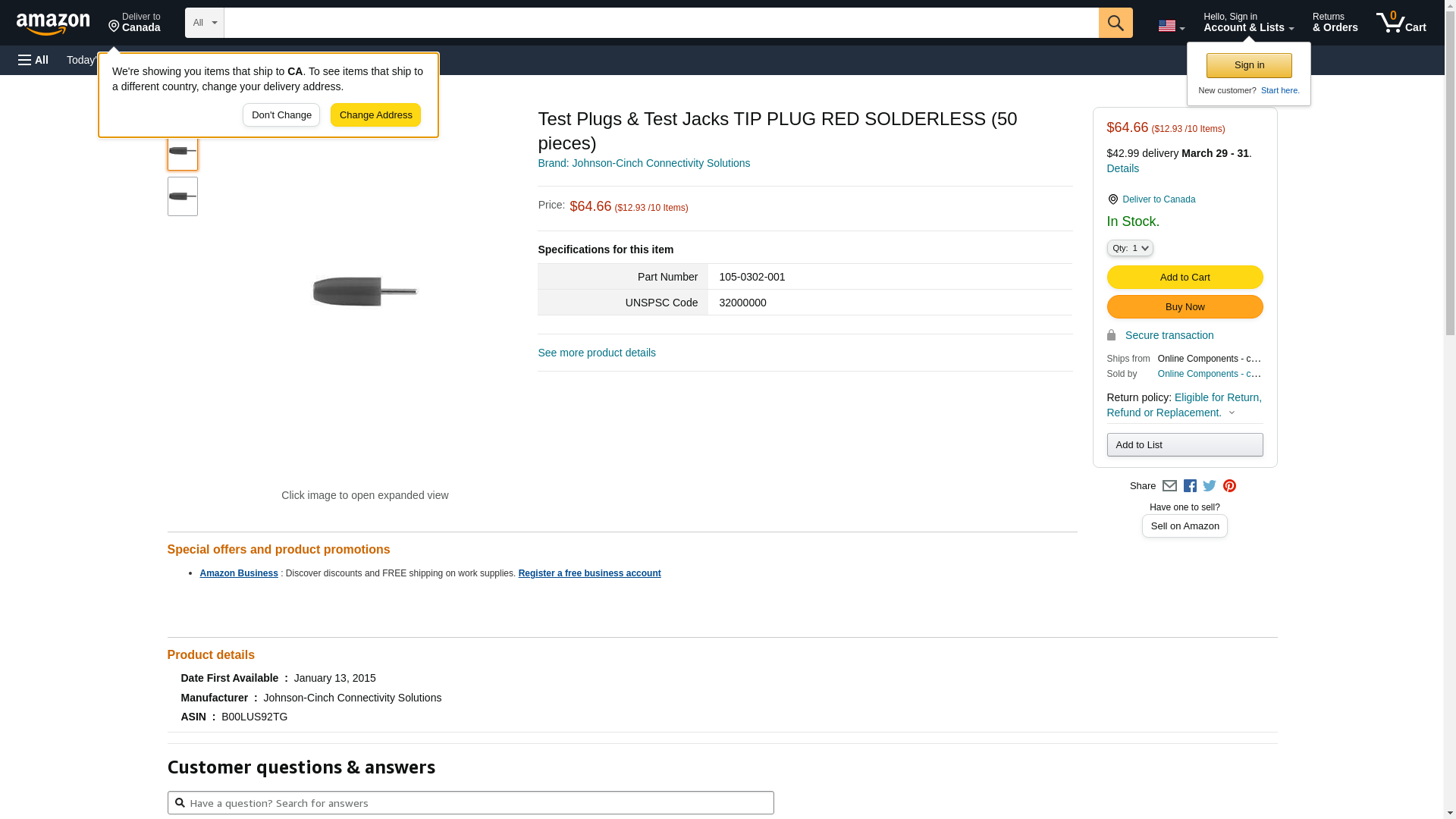This screenshot has height=819, width=1456.
Task: Expand the return policy details chevron
Action: (1232, 413)
